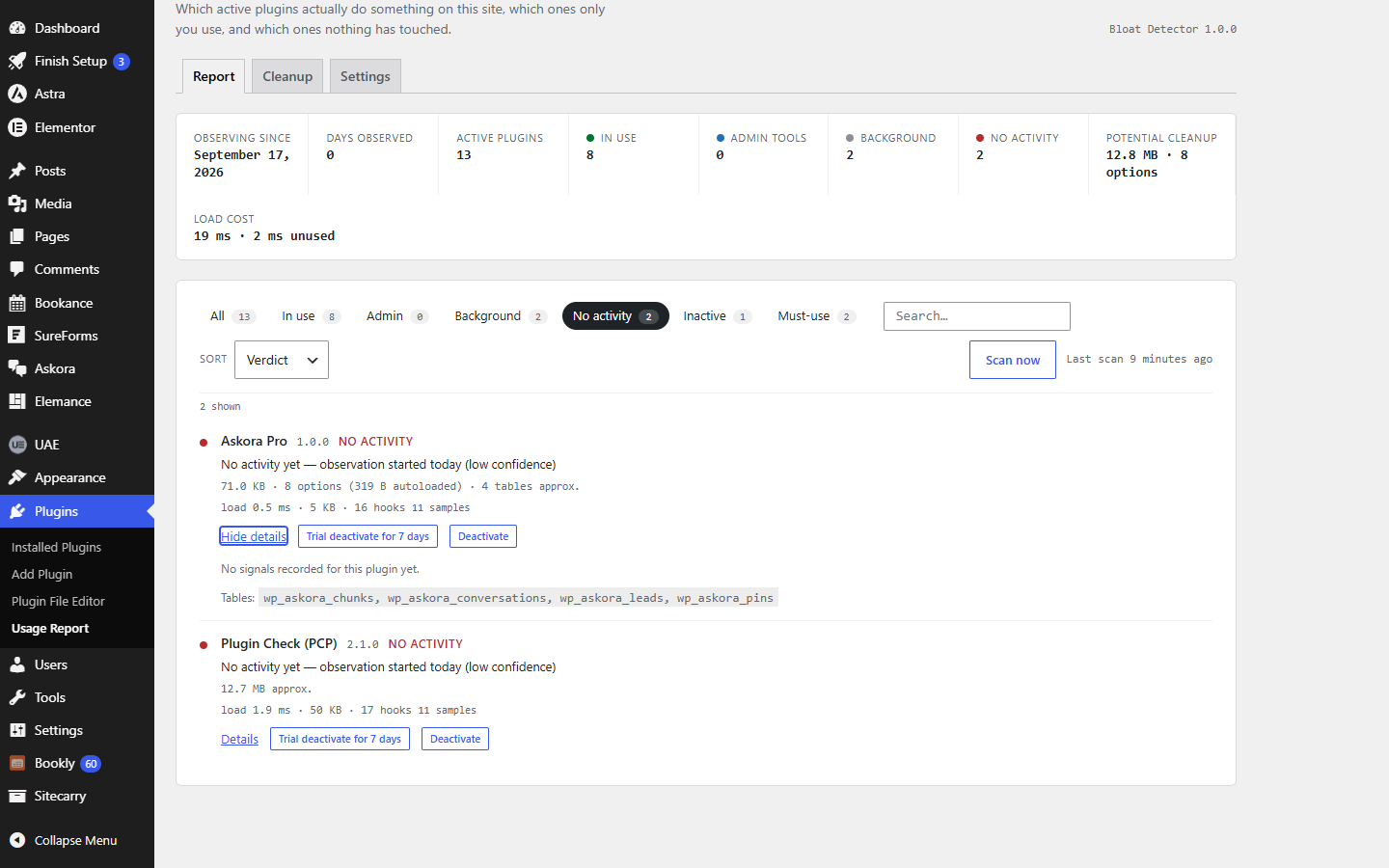
Task: Click the Users person icon
Action: pos(17,665)
